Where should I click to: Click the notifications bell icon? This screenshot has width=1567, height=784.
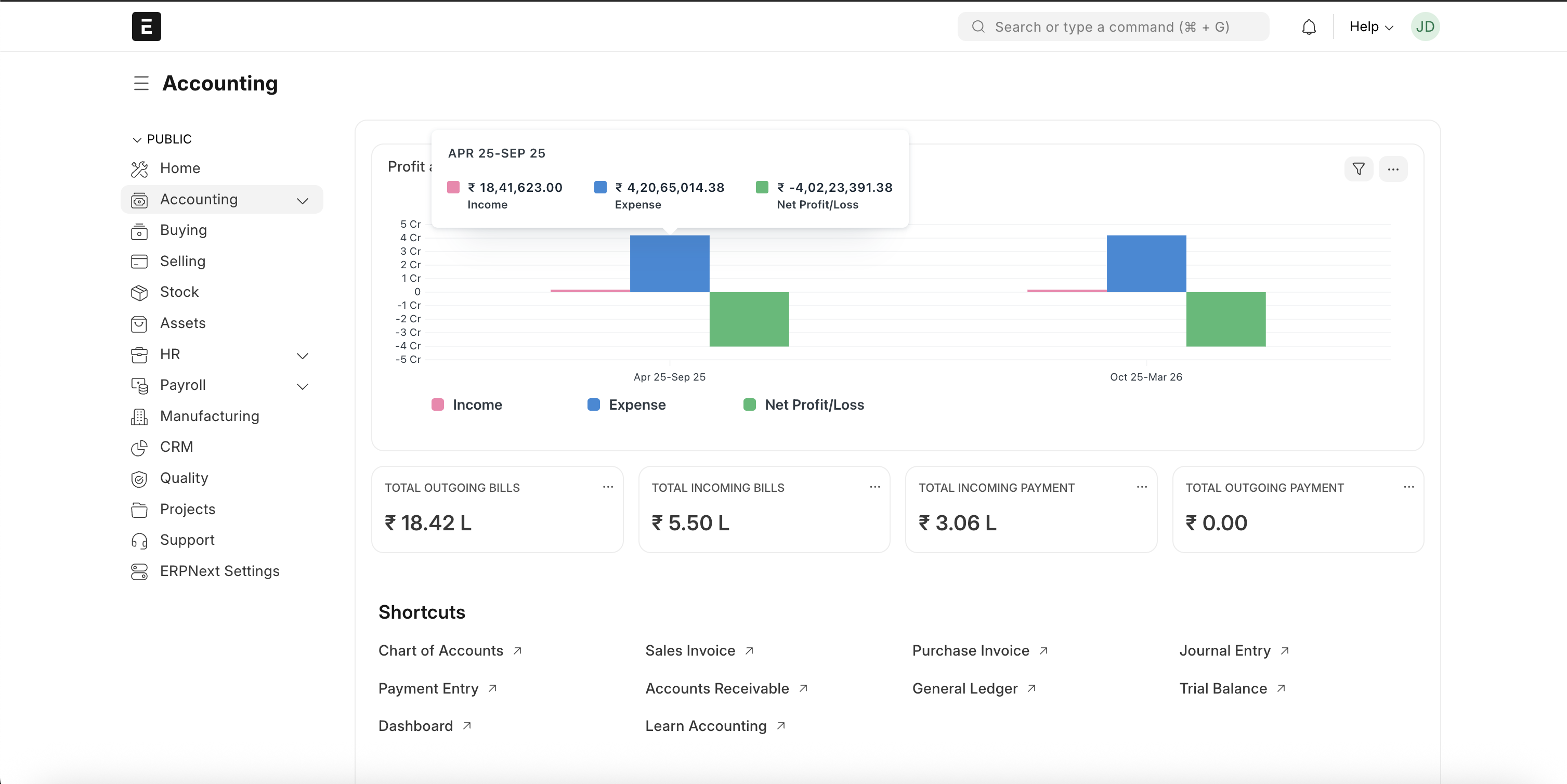point(1308,26)
